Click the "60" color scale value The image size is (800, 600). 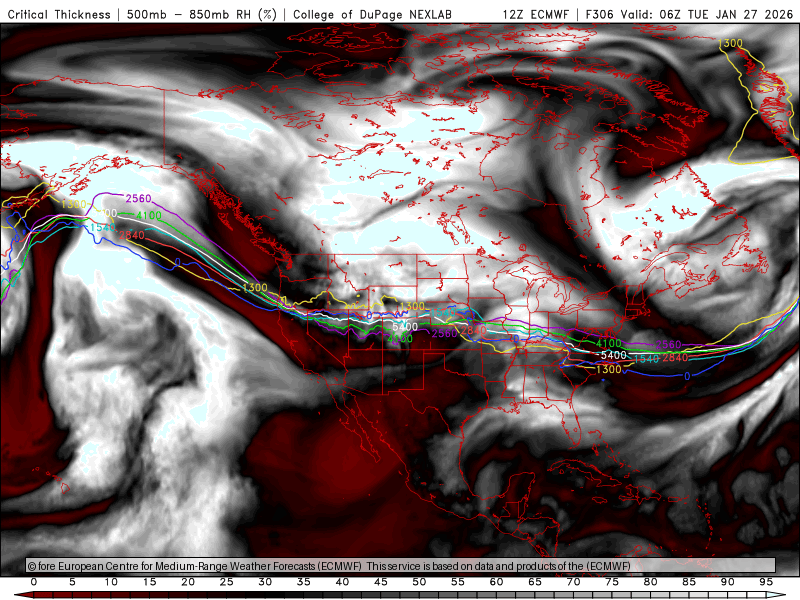click(x=496, y=582)
